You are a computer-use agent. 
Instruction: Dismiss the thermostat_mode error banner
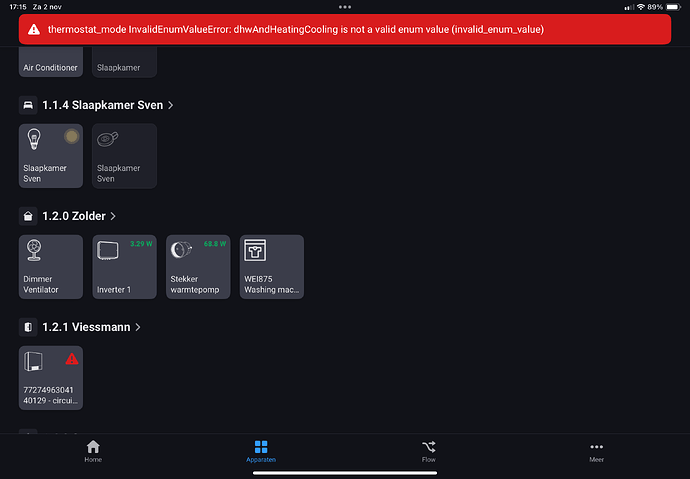click(345, 29)
